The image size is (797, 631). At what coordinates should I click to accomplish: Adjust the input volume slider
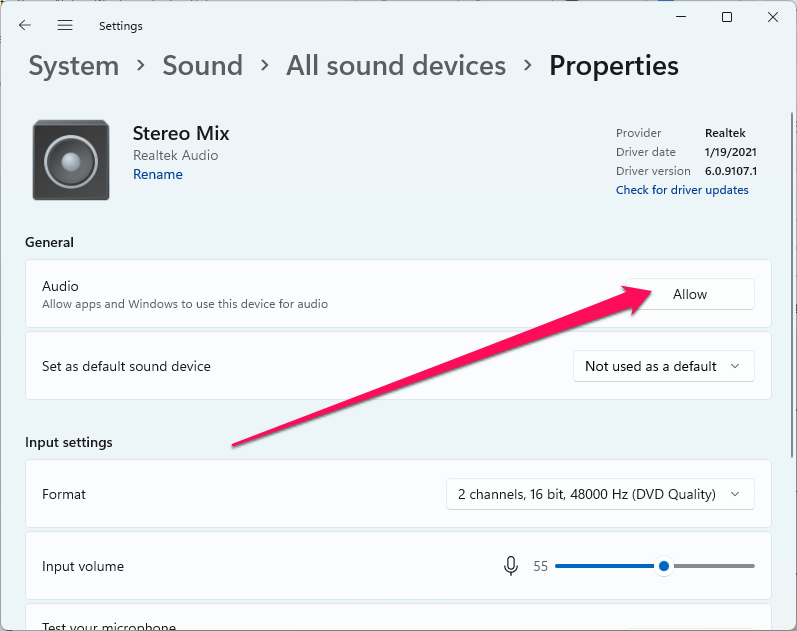pyautogui.click(x=655, y=566)
